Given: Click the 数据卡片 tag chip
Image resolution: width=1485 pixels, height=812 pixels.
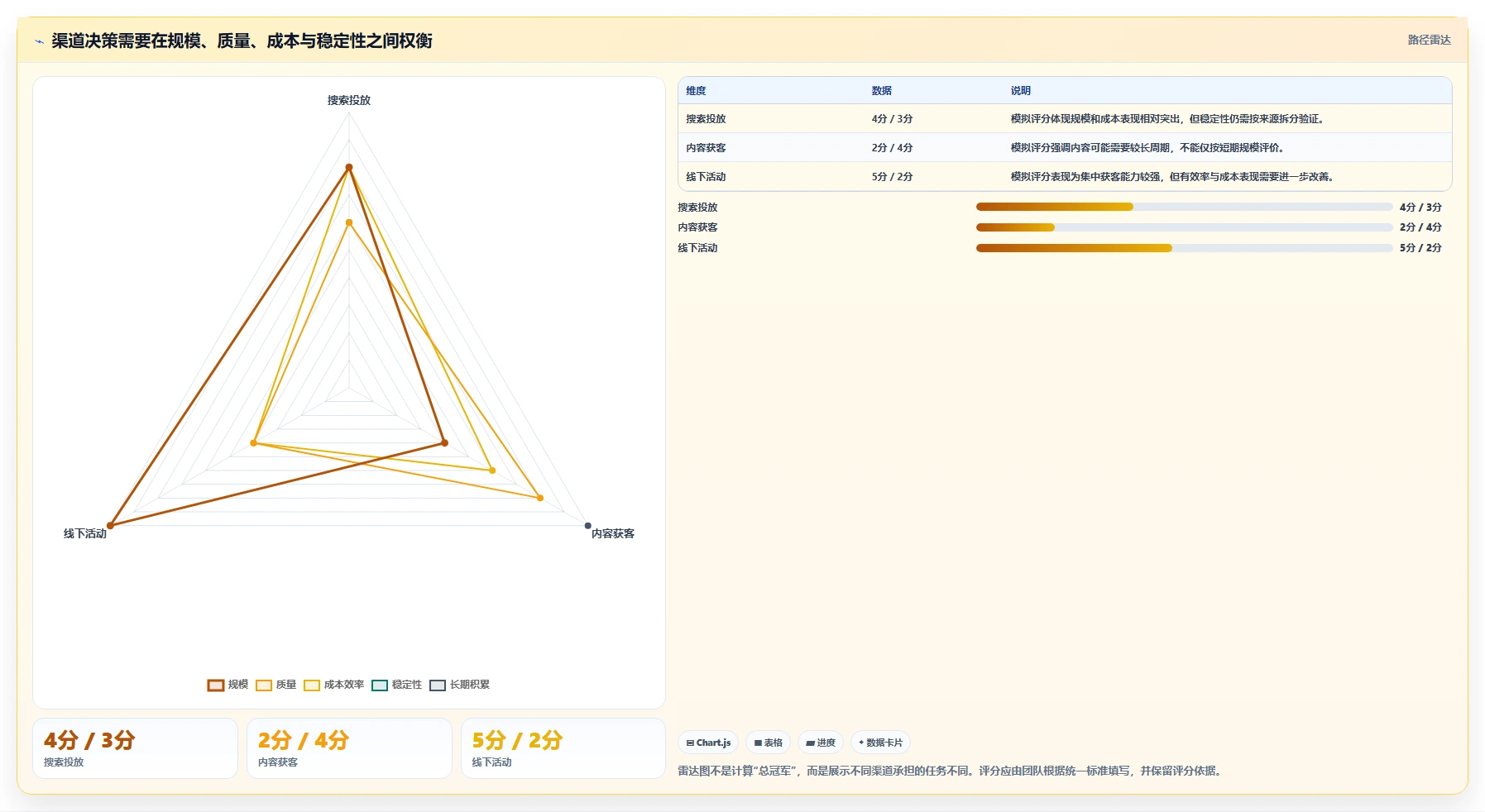Looking at the screenshot, I should (880, 743).
